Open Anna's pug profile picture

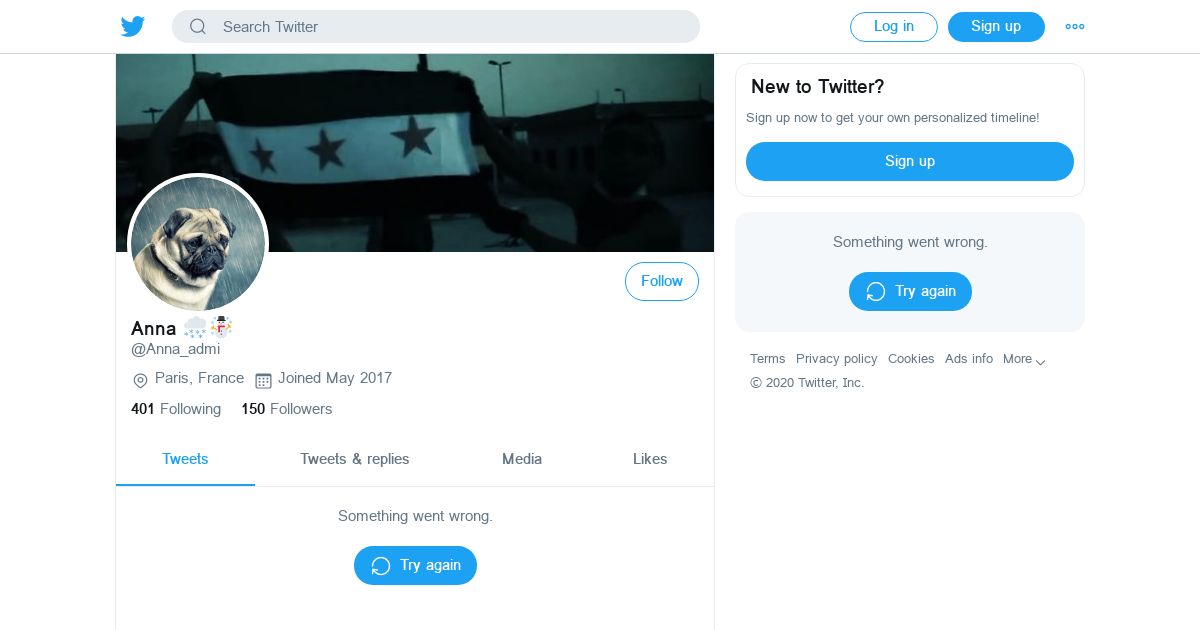click(x=198, y=244)
